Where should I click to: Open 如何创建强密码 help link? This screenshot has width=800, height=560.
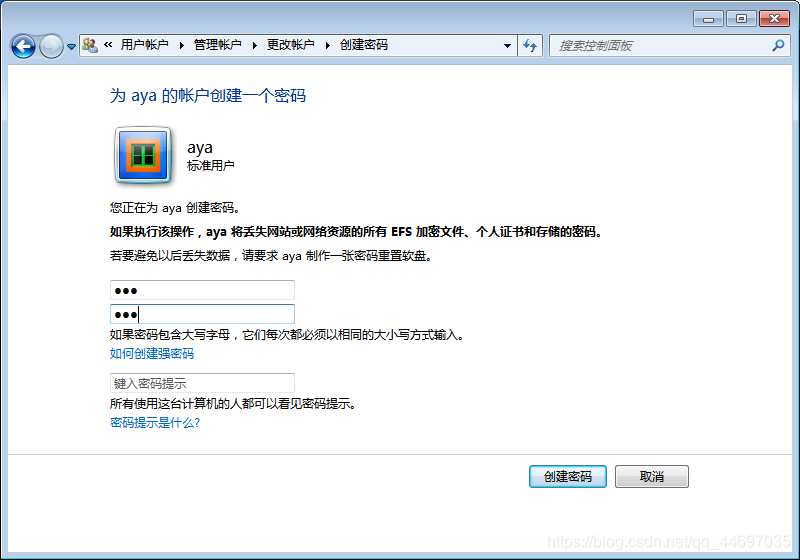point(152,353)
